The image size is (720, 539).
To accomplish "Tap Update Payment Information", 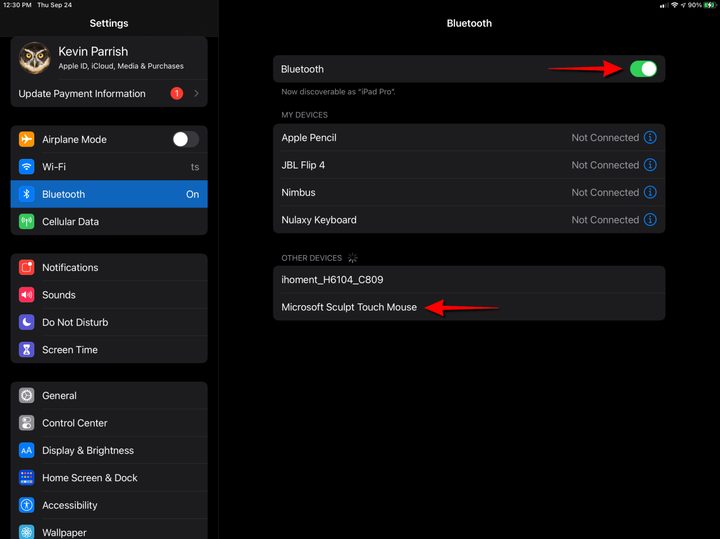I will pos(109,94).
